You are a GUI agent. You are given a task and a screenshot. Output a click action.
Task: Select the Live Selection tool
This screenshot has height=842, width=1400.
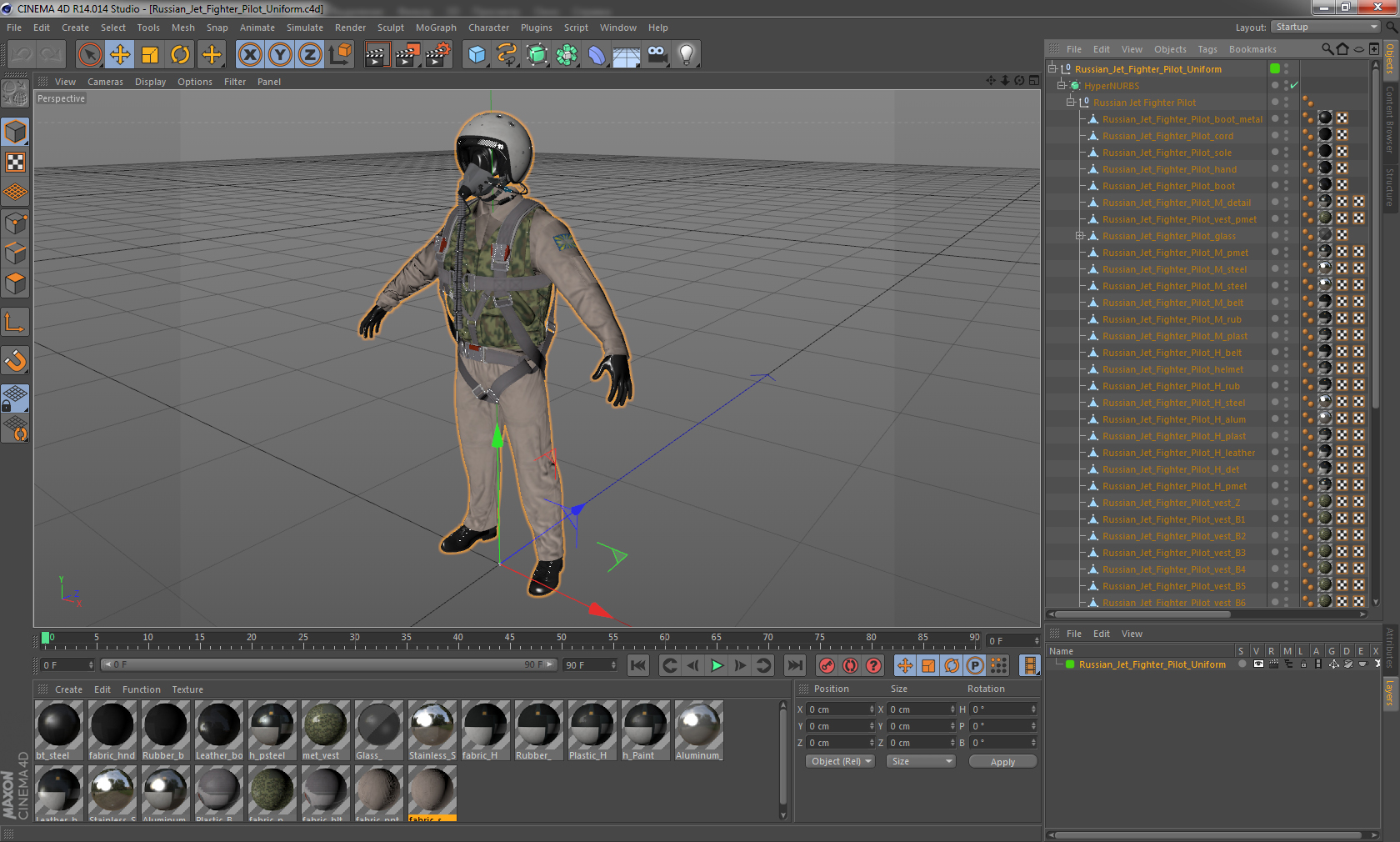pos(89,55)
